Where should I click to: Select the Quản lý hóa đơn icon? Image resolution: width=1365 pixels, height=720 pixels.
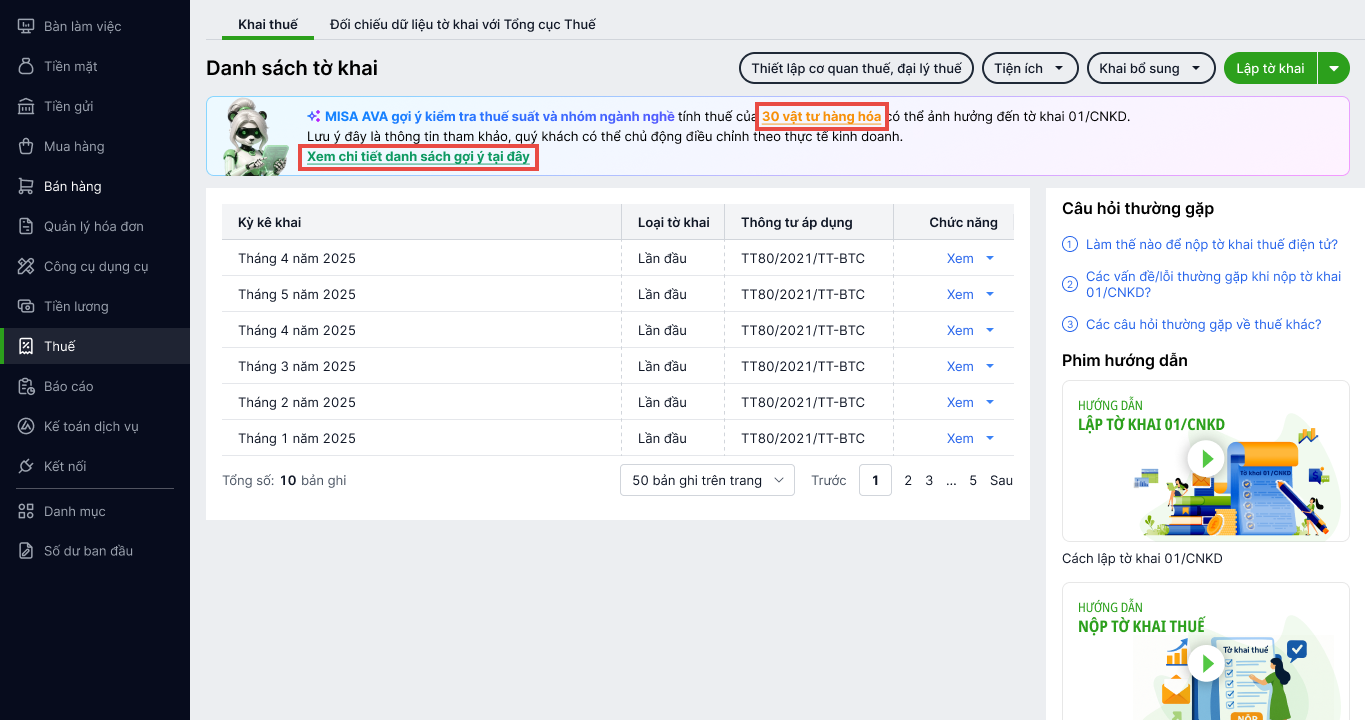[26, 226]
